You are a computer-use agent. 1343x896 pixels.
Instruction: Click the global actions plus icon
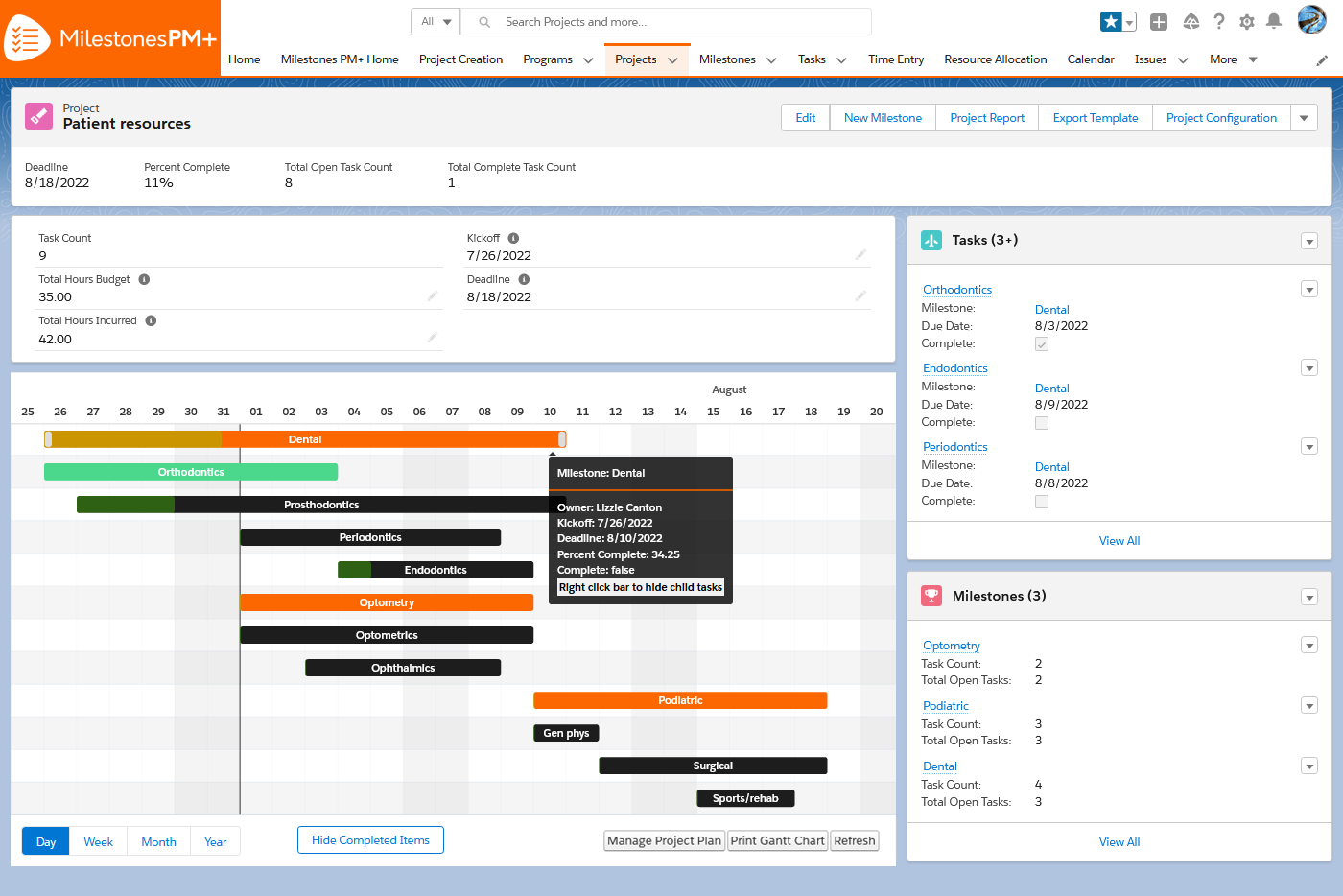pyautogui.click(x=1158, y=20)
